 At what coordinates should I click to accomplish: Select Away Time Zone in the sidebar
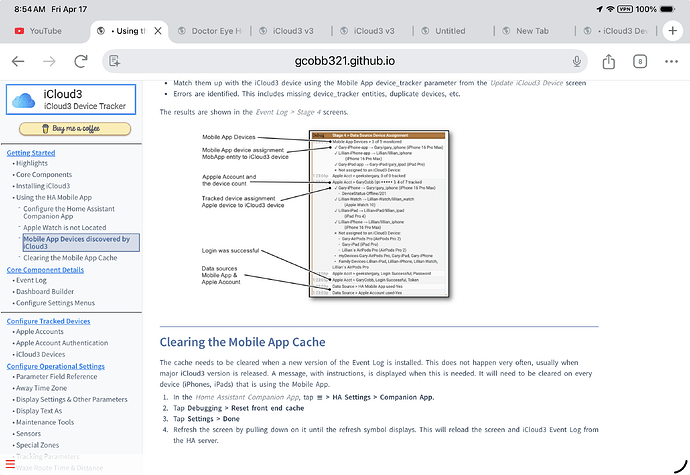point(41,388)
